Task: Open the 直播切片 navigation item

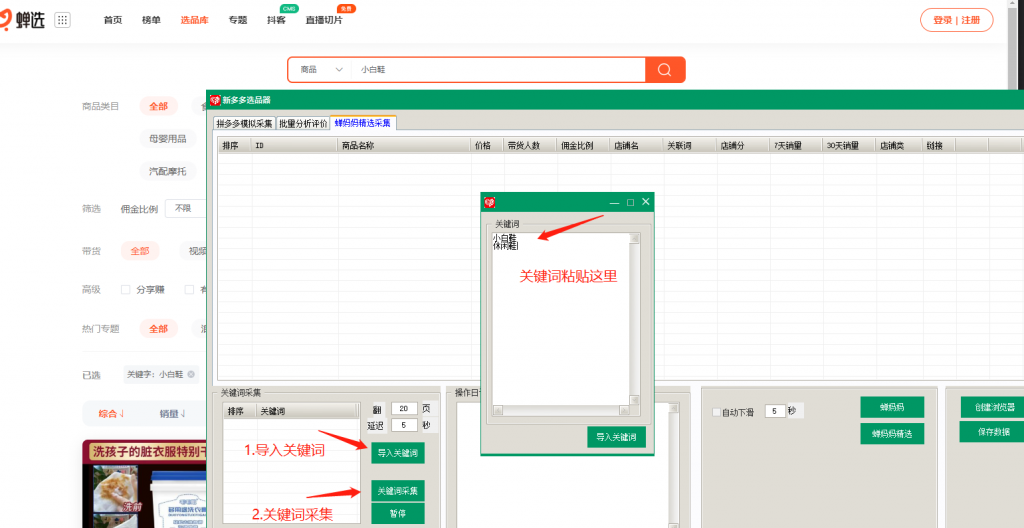Action: point(324,20)
